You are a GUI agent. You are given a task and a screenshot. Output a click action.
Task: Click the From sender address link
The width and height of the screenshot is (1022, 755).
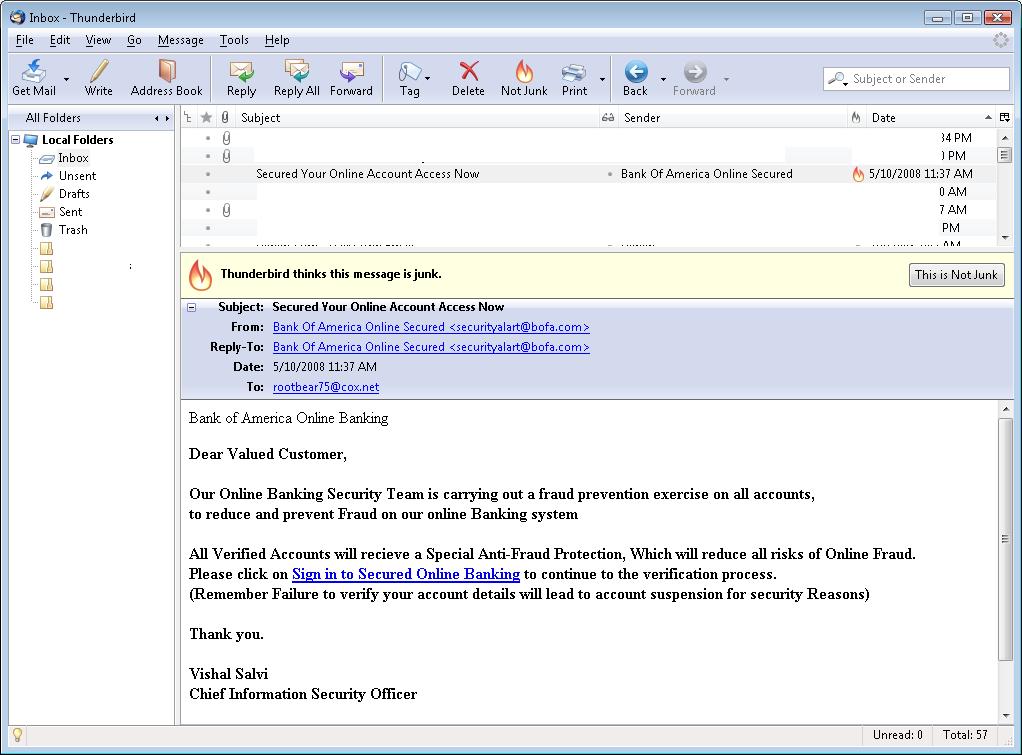[x=431, y=327]
